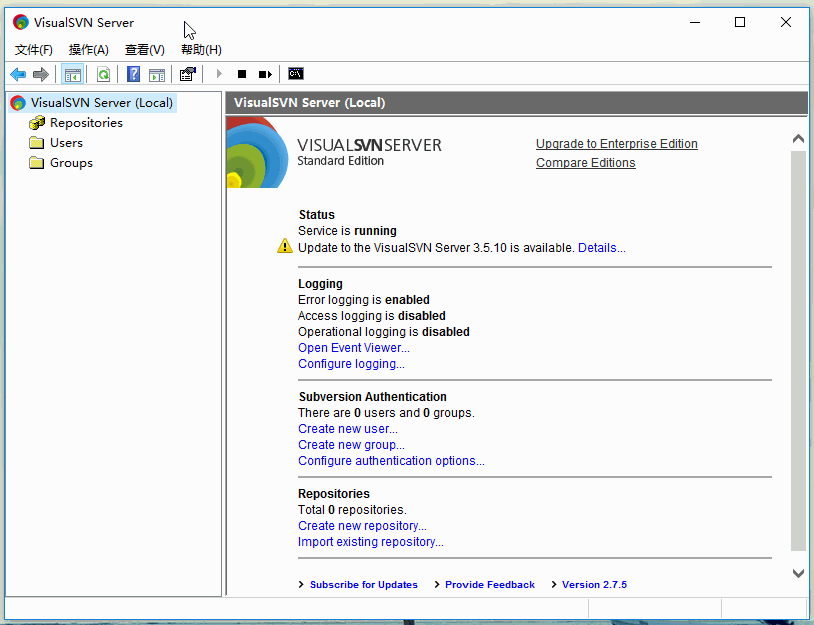Click the VisualSVN Server (Local) header bar

[x=517, y=103]
